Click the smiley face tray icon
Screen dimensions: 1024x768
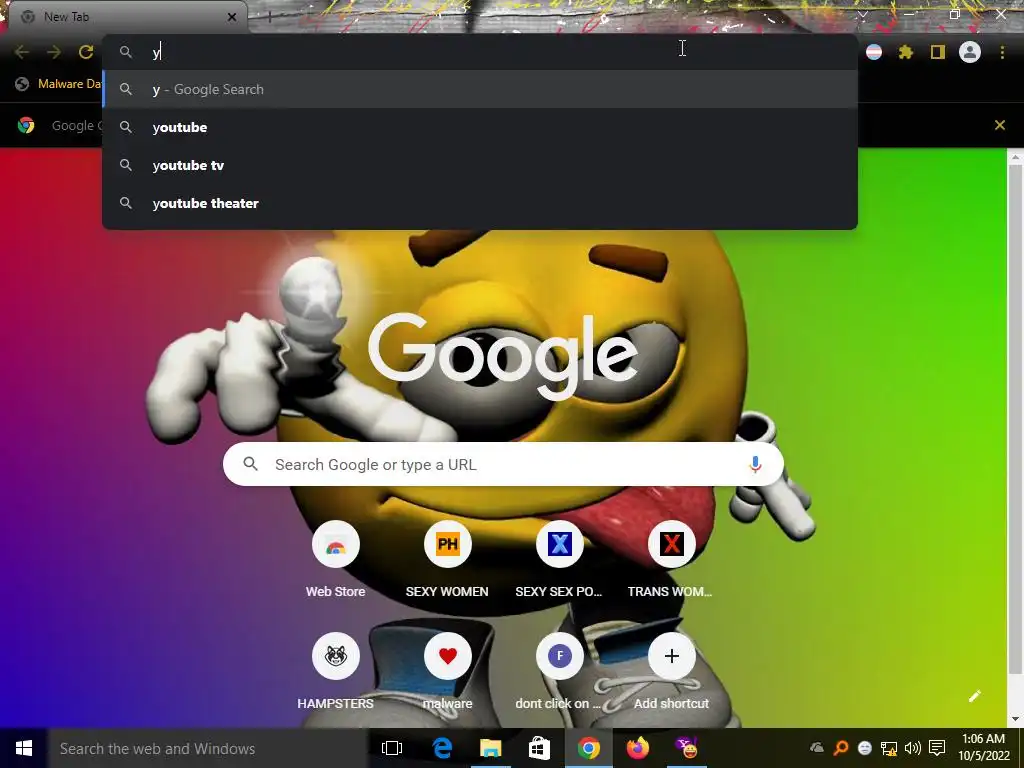click(x=865, y=748)
